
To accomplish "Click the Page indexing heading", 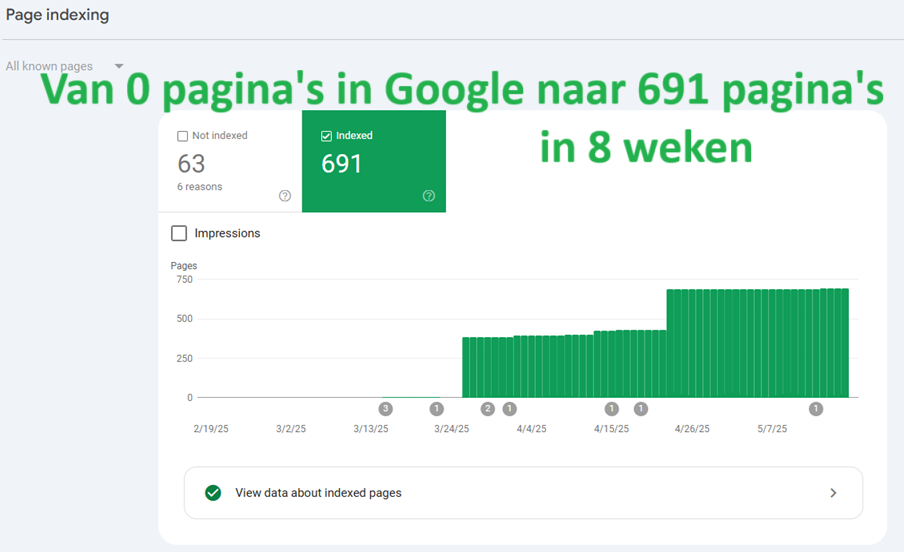I will 57,15.
